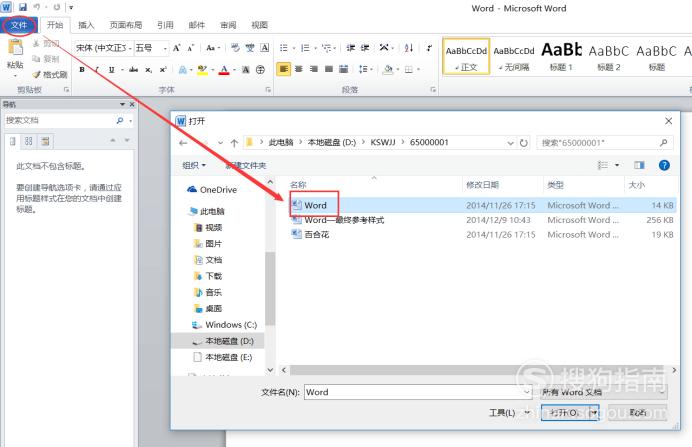Viewport: 692px width, 447px height.
Task: Toggle Subscript formatting
Action: [x=149, y=69]
